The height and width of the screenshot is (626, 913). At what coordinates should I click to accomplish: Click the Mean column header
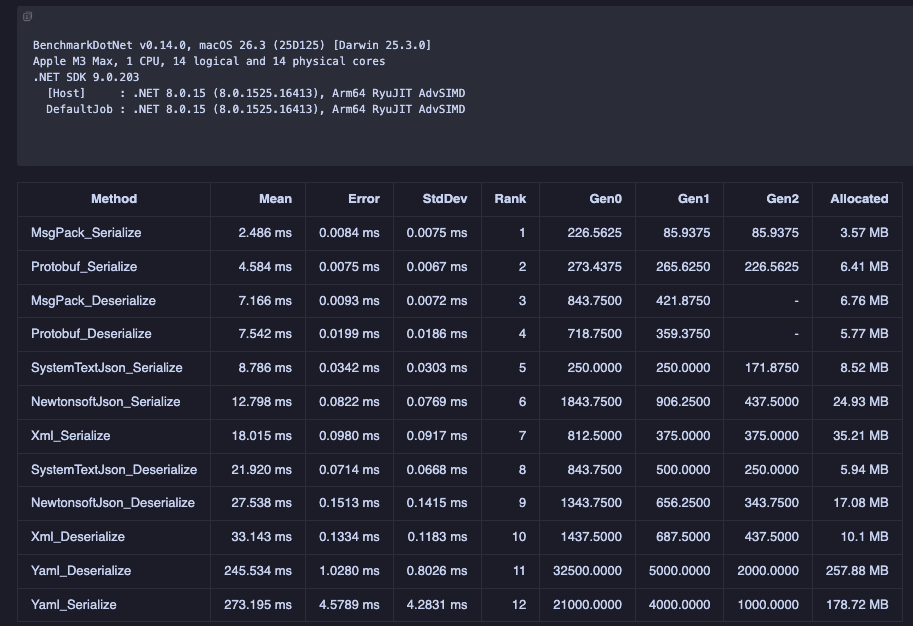tap(275, 199)
